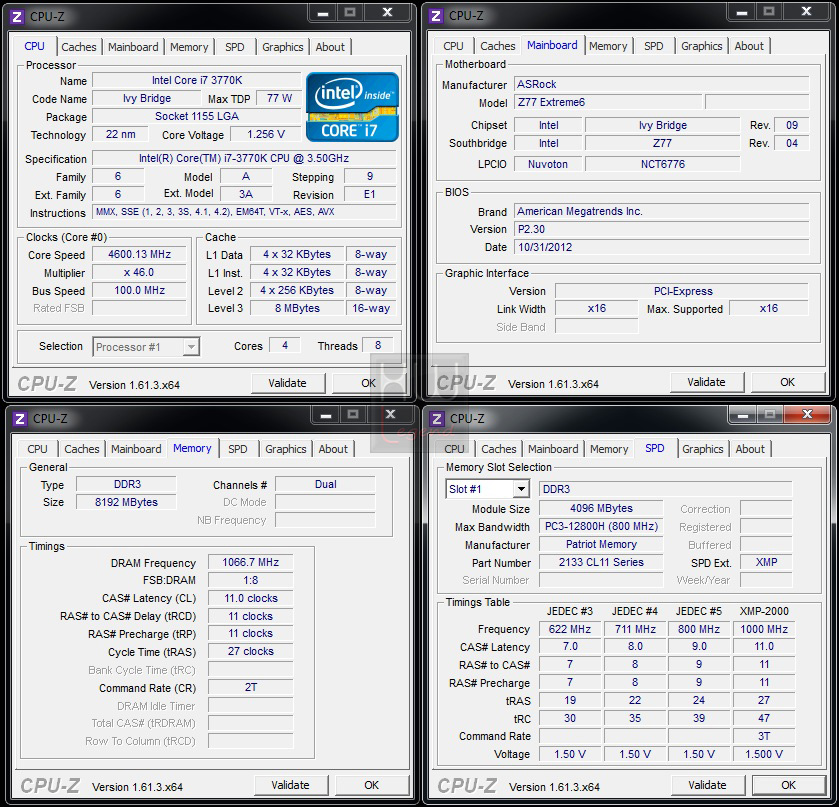Click the Core Speed value '4600.13 MHz'
Screen dimensions: 839x807
(x=139, y=254)
